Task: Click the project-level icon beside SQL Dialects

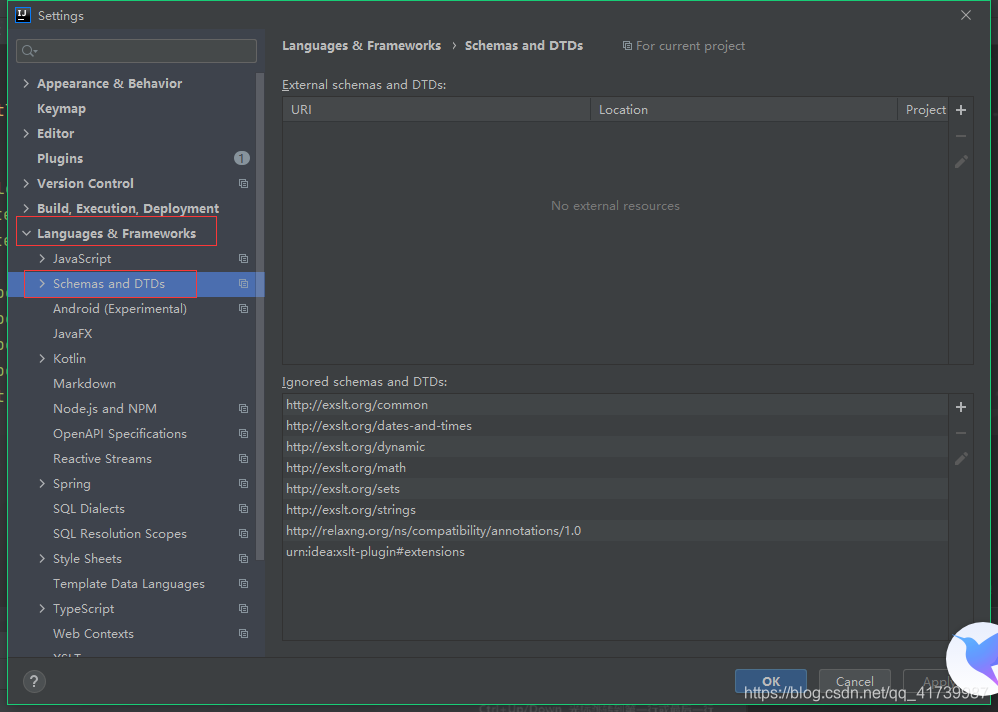Action: [x=243, y=508]
